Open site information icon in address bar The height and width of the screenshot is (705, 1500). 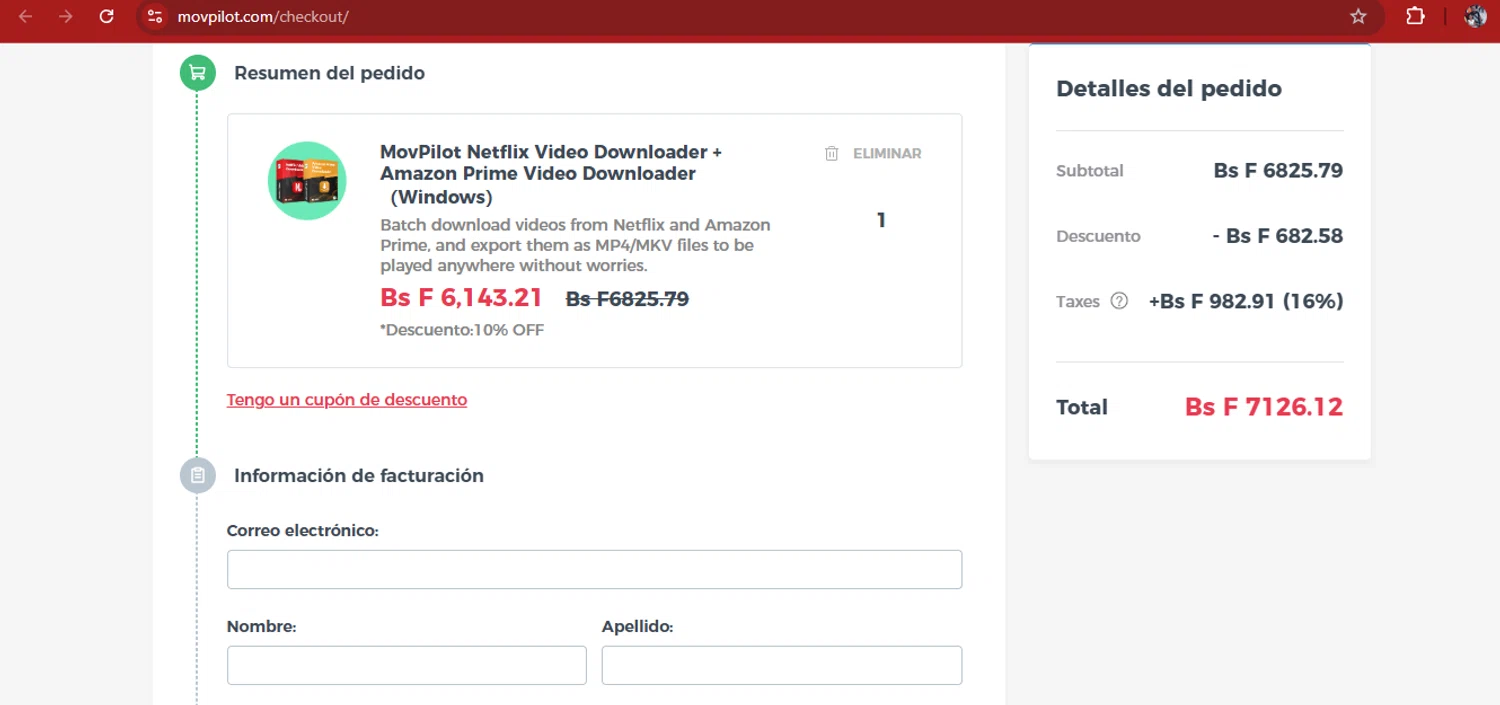(154, 17)
